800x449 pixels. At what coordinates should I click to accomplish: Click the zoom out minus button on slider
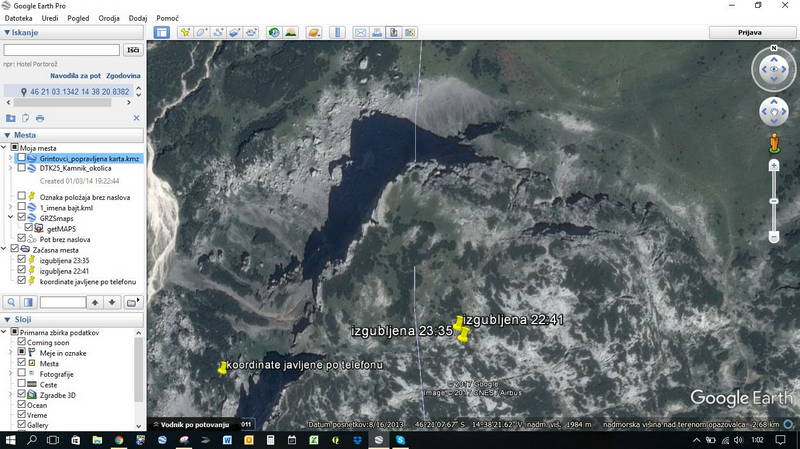pyautogui.click(x=774, y=237)
